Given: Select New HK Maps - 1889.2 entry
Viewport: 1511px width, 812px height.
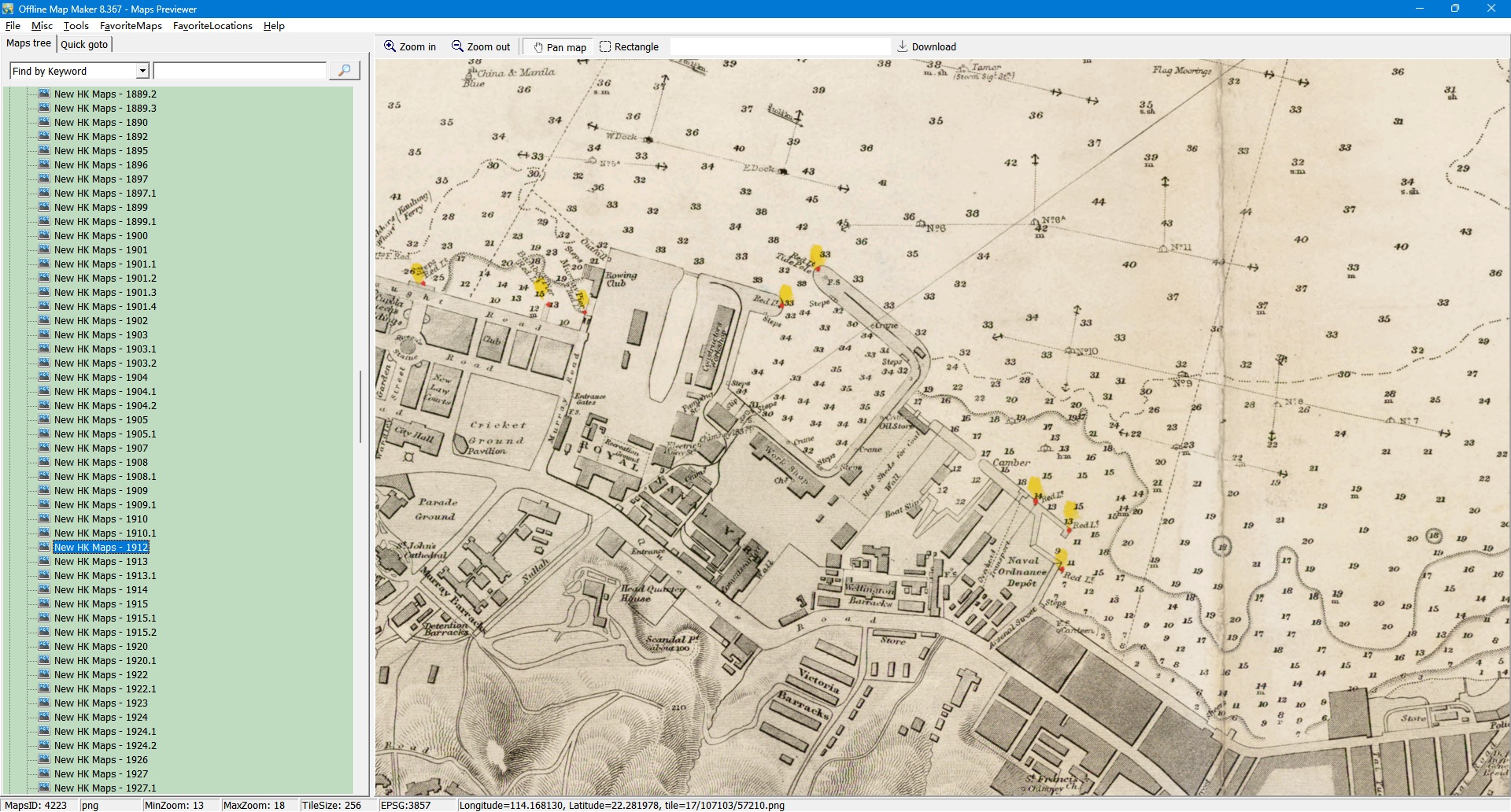Looking at the screenshot, I should click(105, 94).
